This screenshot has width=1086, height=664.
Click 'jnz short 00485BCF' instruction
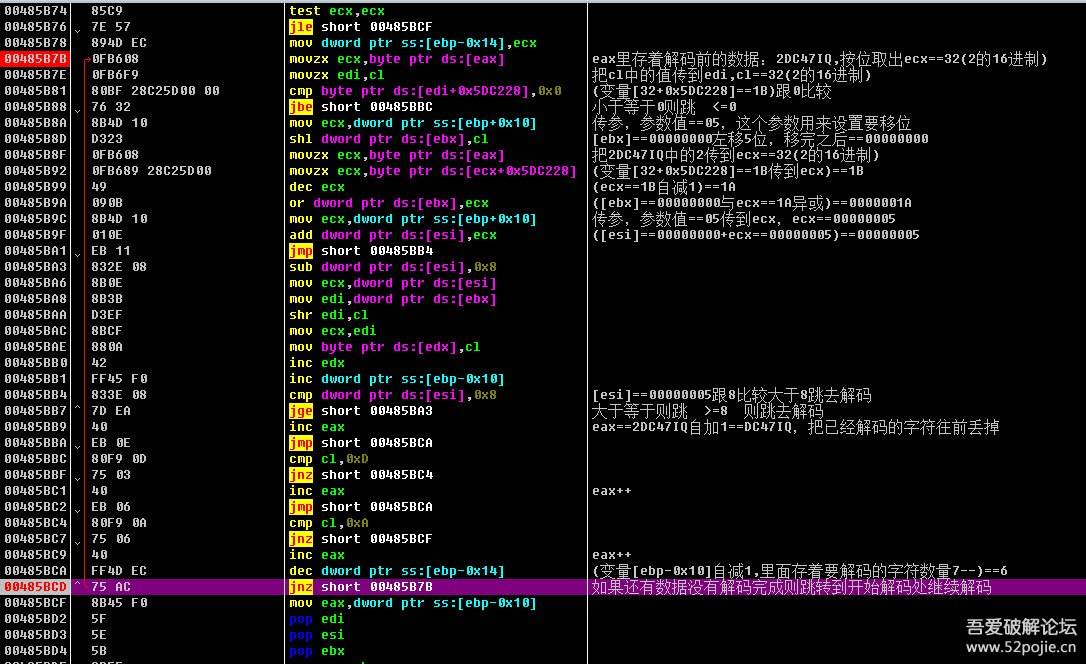360,539
